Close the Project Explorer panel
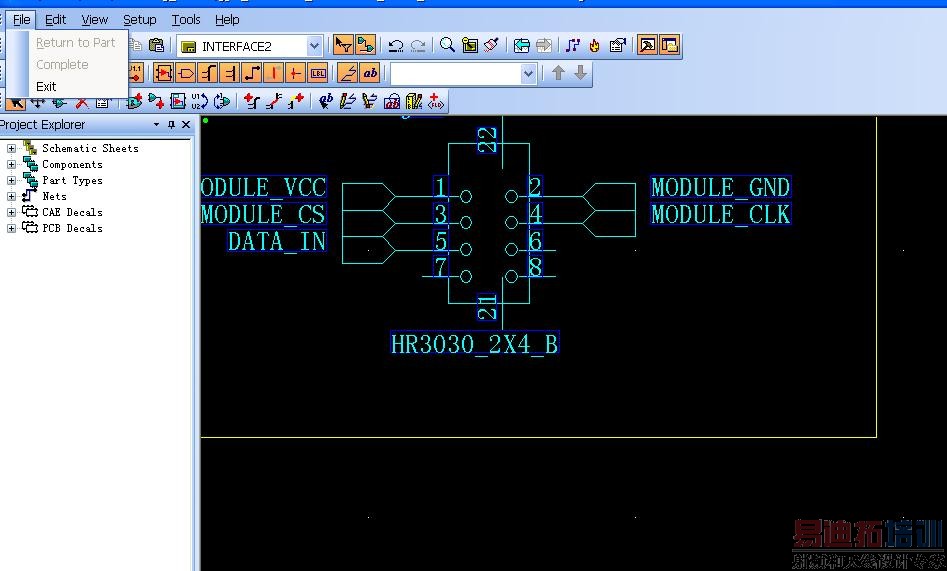The width and height of the screenshot is (947, 571). pyautogui.click(x=186, y=124)
